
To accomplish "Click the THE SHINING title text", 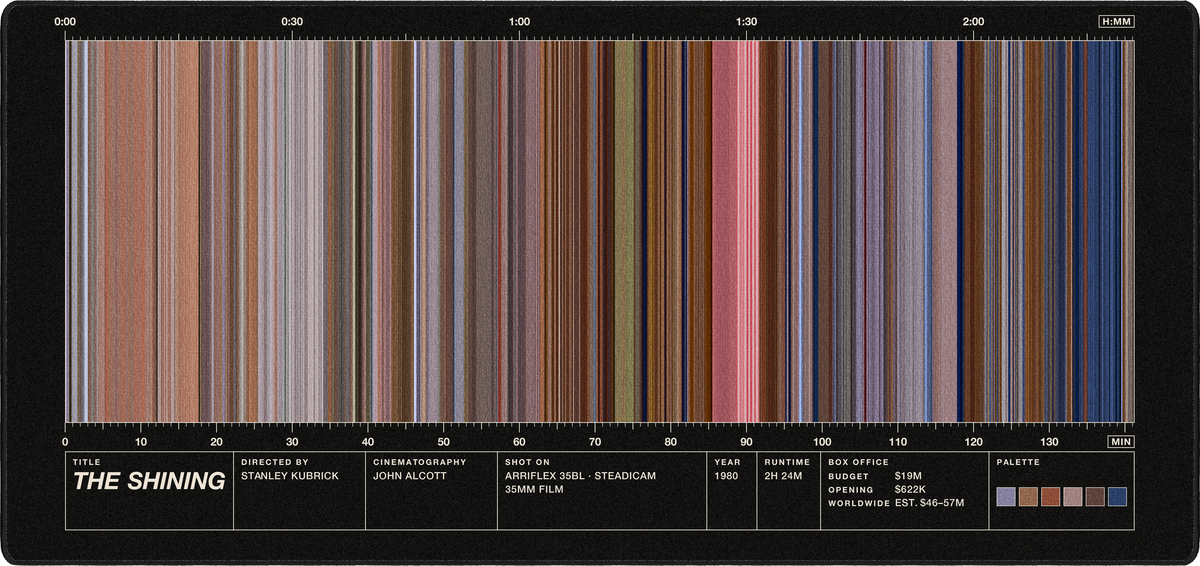I will 149,481.
